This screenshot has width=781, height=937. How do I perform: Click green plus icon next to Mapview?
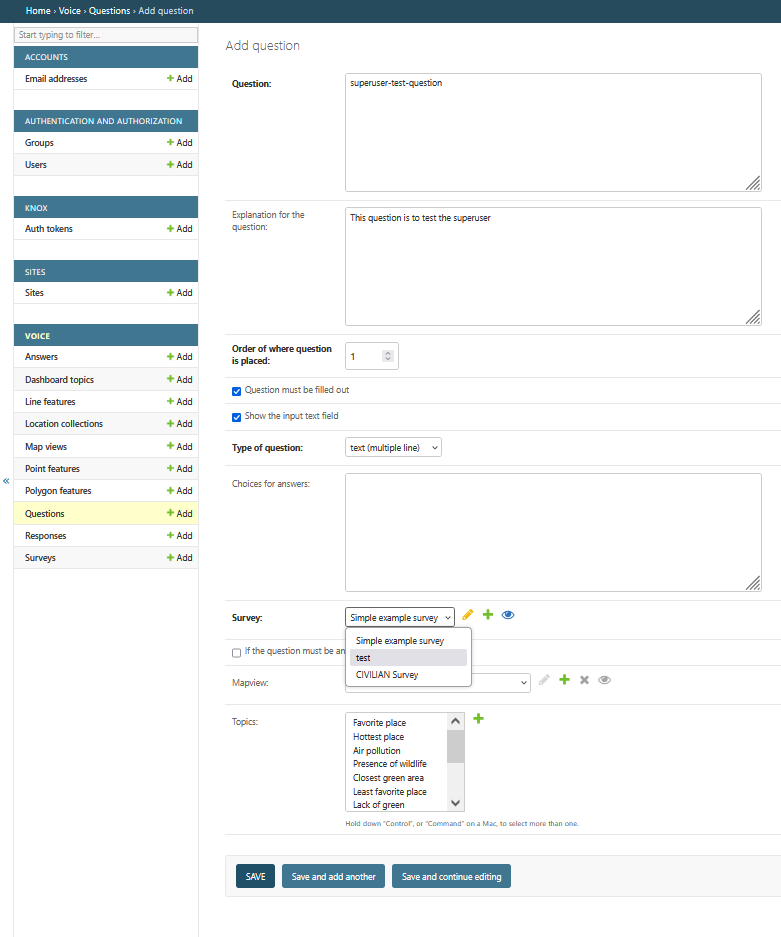coord(564,680)
